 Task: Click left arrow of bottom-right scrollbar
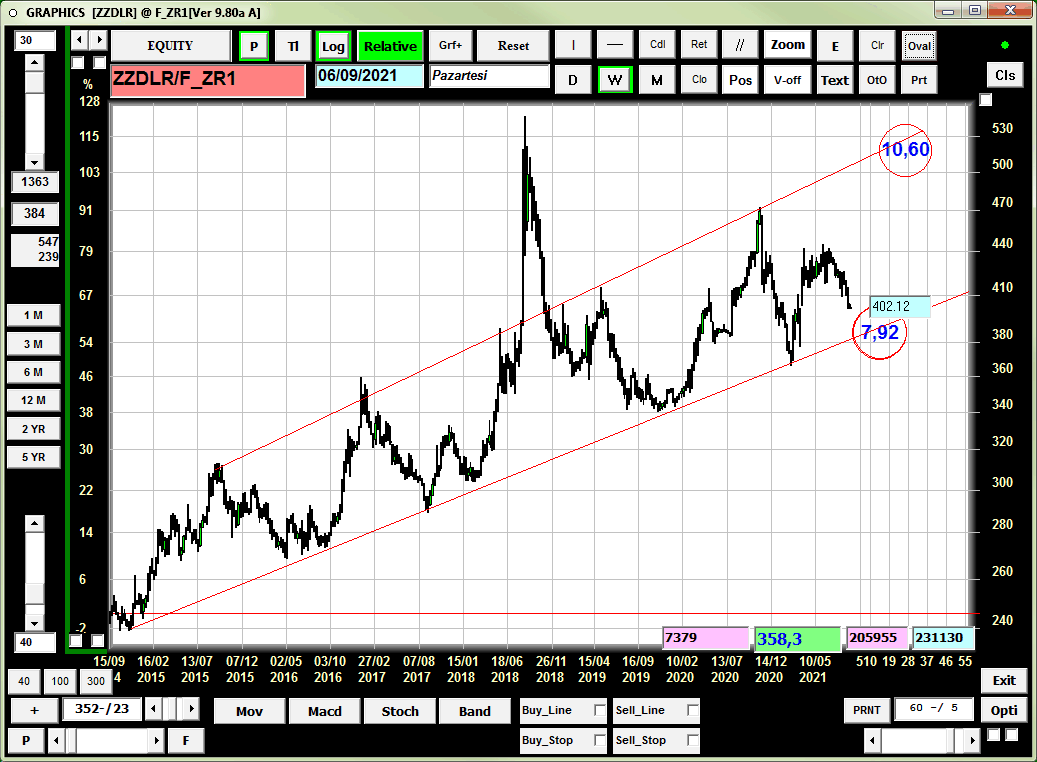coord(872,740)
